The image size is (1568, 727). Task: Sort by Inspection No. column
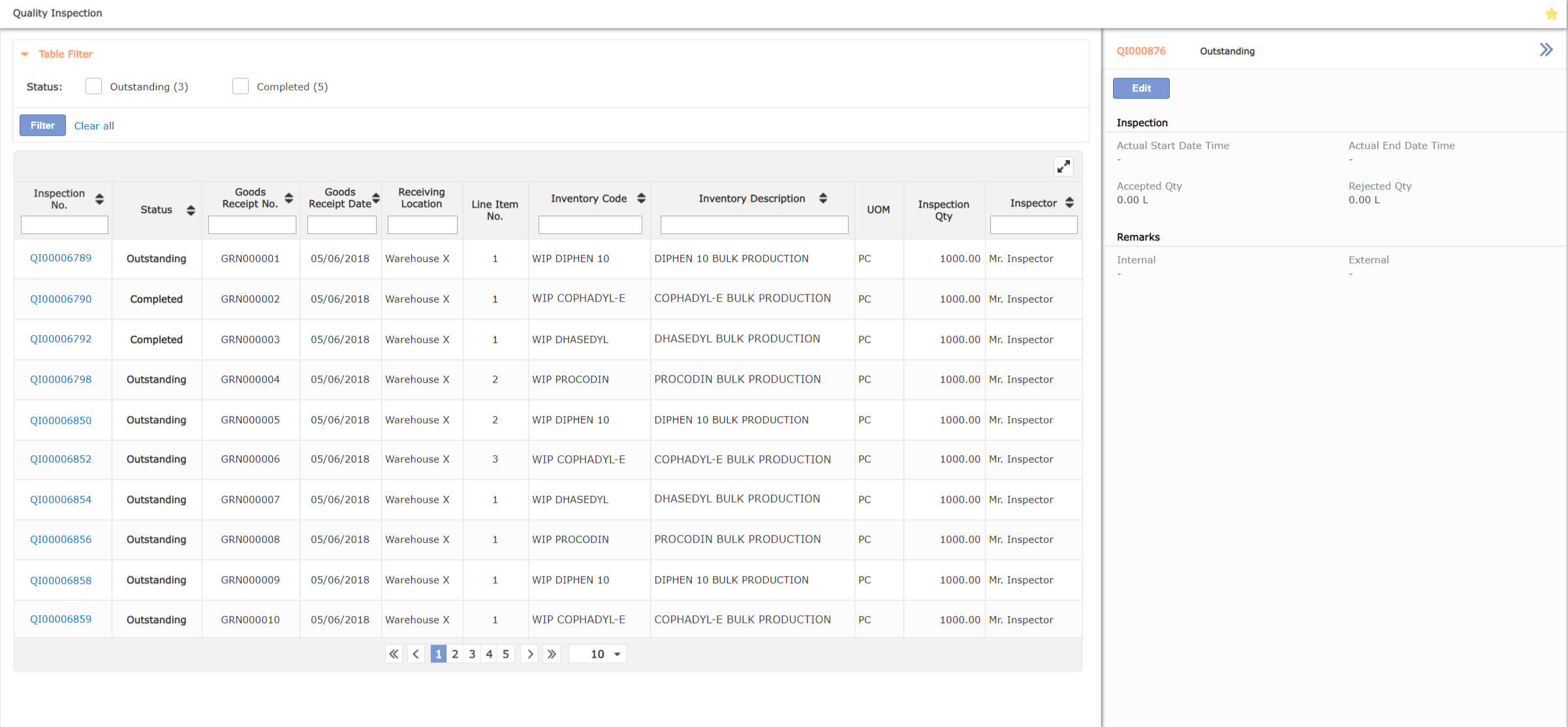(99, 199)
